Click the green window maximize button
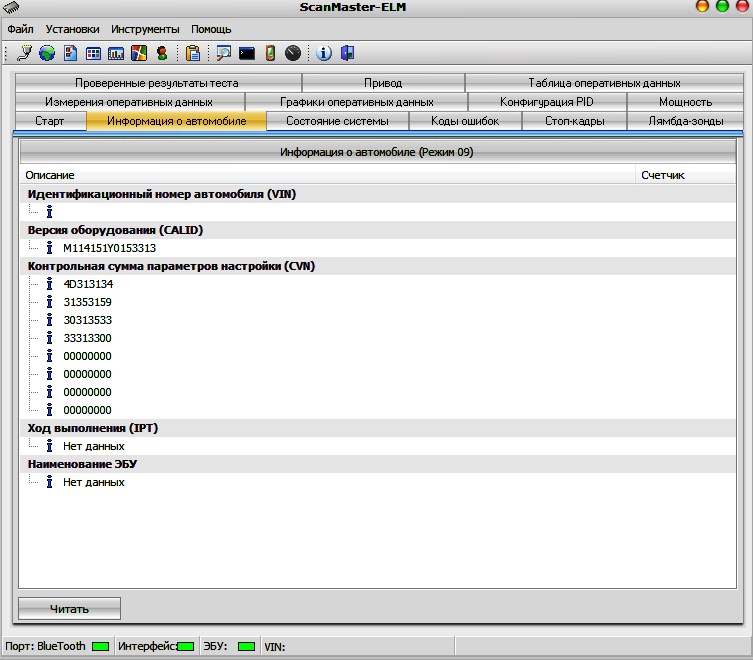Screen dimensions: 753x660 pos(722,6)
